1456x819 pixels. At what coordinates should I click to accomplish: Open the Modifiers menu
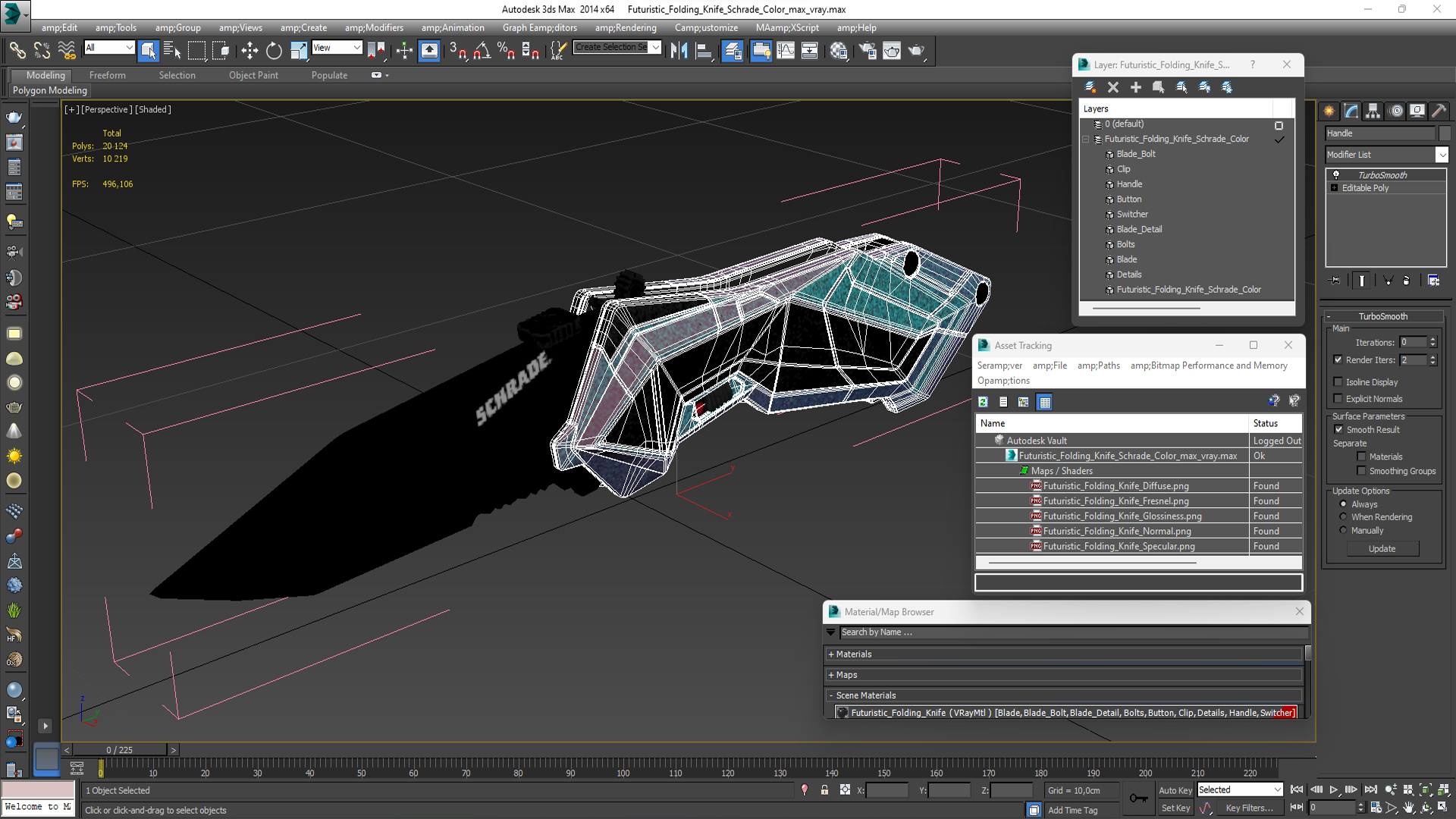coord(374,28)
